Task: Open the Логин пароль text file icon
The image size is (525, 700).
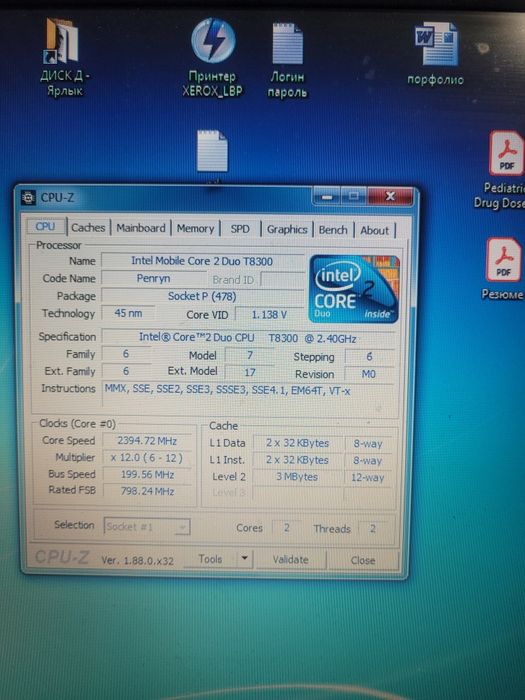Action: tap(288, 60)
